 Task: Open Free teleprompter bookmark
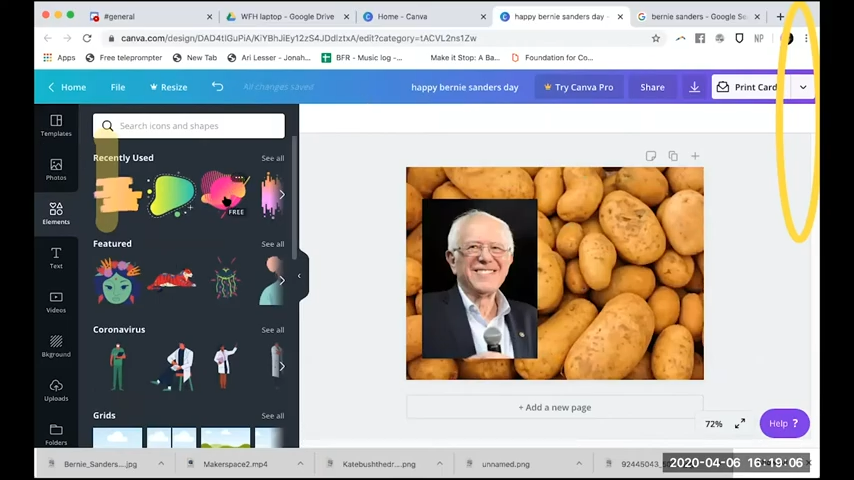pyautogui.click(x=124, y=57)
